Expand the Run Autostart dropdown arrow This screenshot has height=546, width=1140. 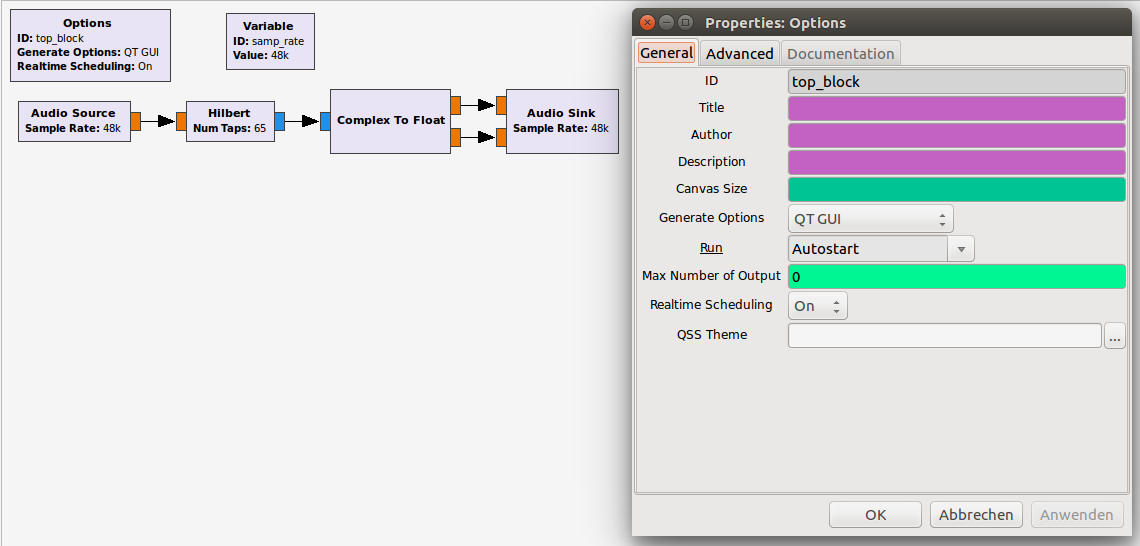[x=961, y=249]
